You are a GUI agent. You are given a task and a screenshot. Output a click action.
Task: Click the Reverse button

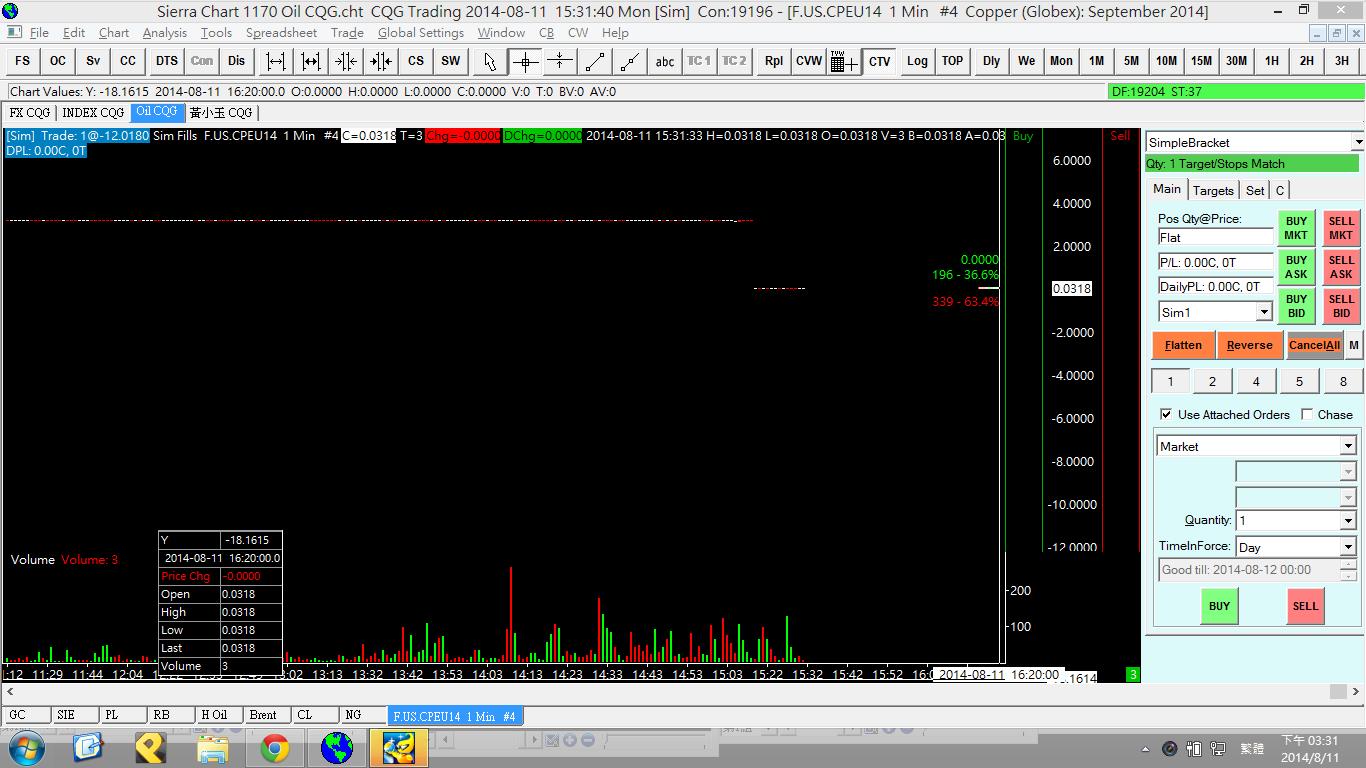point(1250,345)
